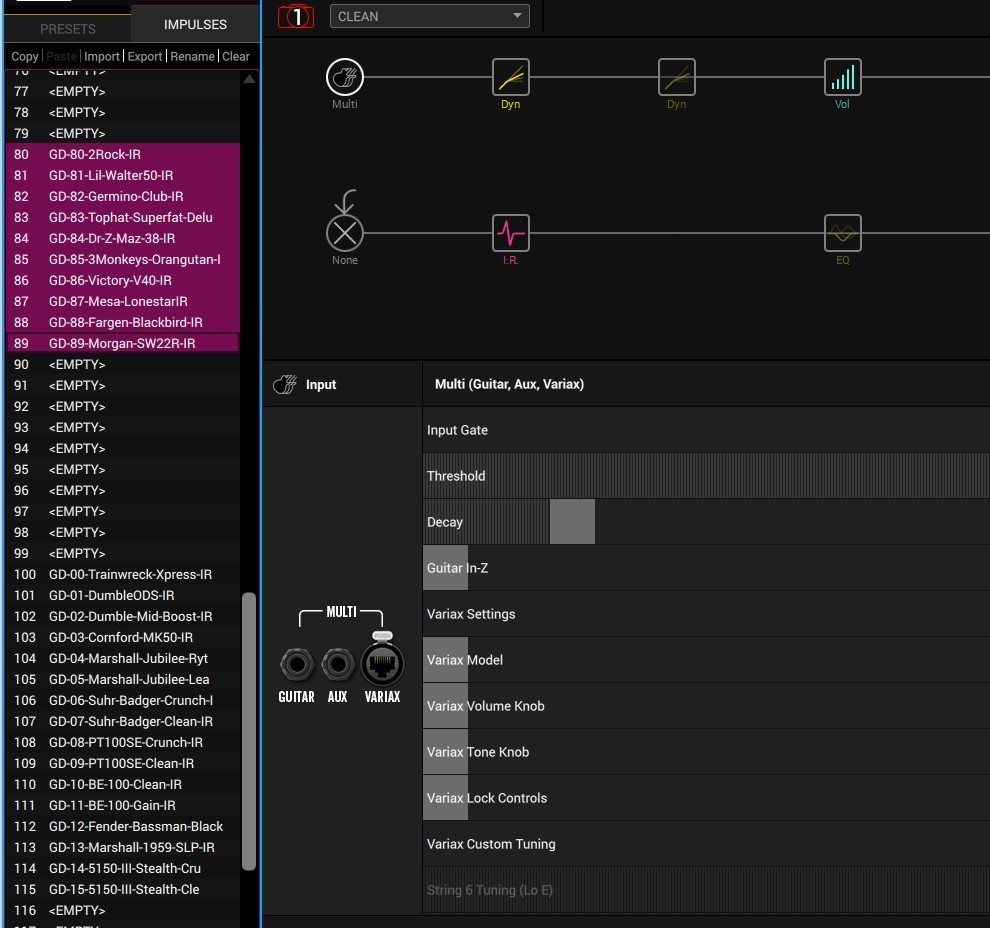Select the None input block on the lower path
This screenshot has width=990, height=928.
pos(345,233)
